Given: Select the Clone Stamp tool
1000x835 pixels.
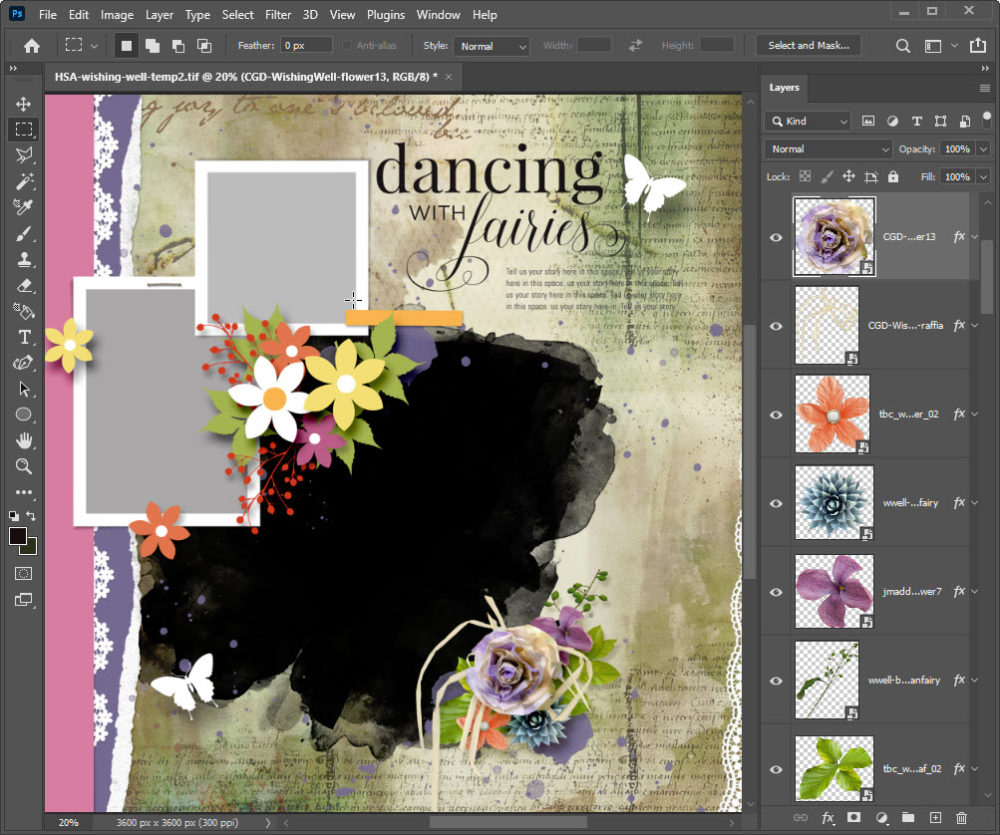Looking at the screenshot, I should (x=24, y=259).
